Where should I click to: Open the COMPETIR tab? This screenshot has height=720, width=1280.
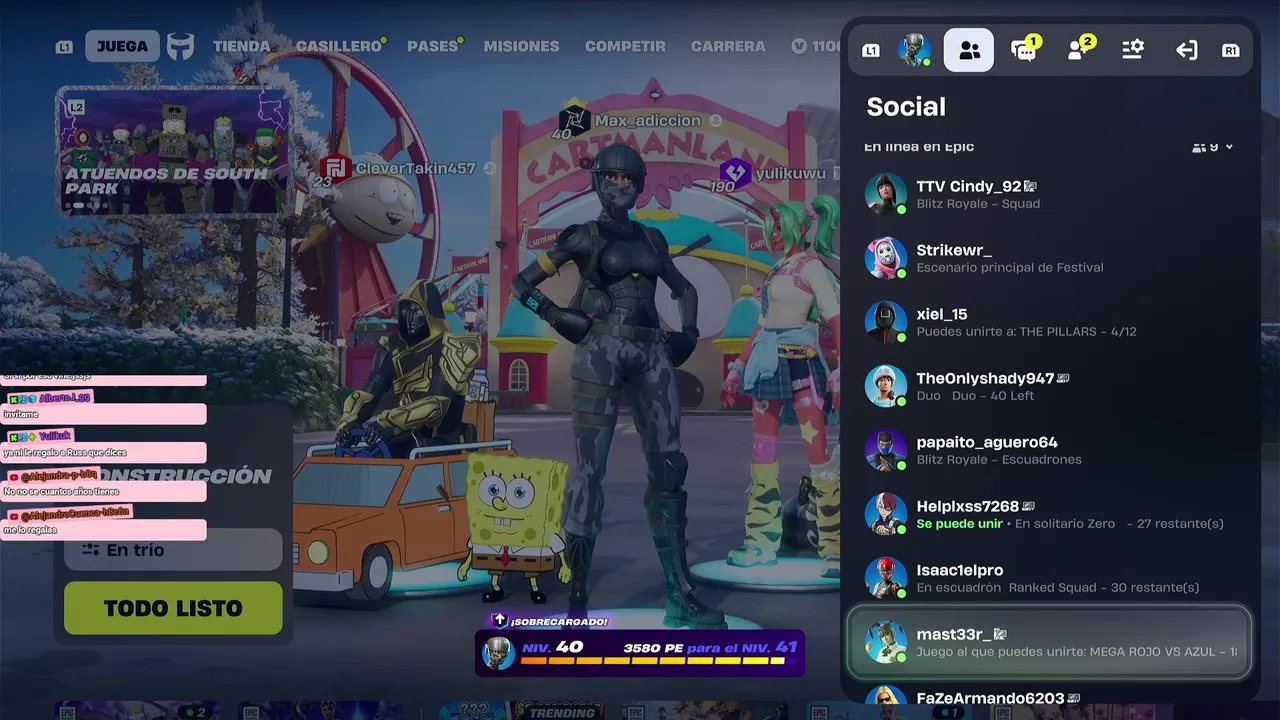[625, 46]
